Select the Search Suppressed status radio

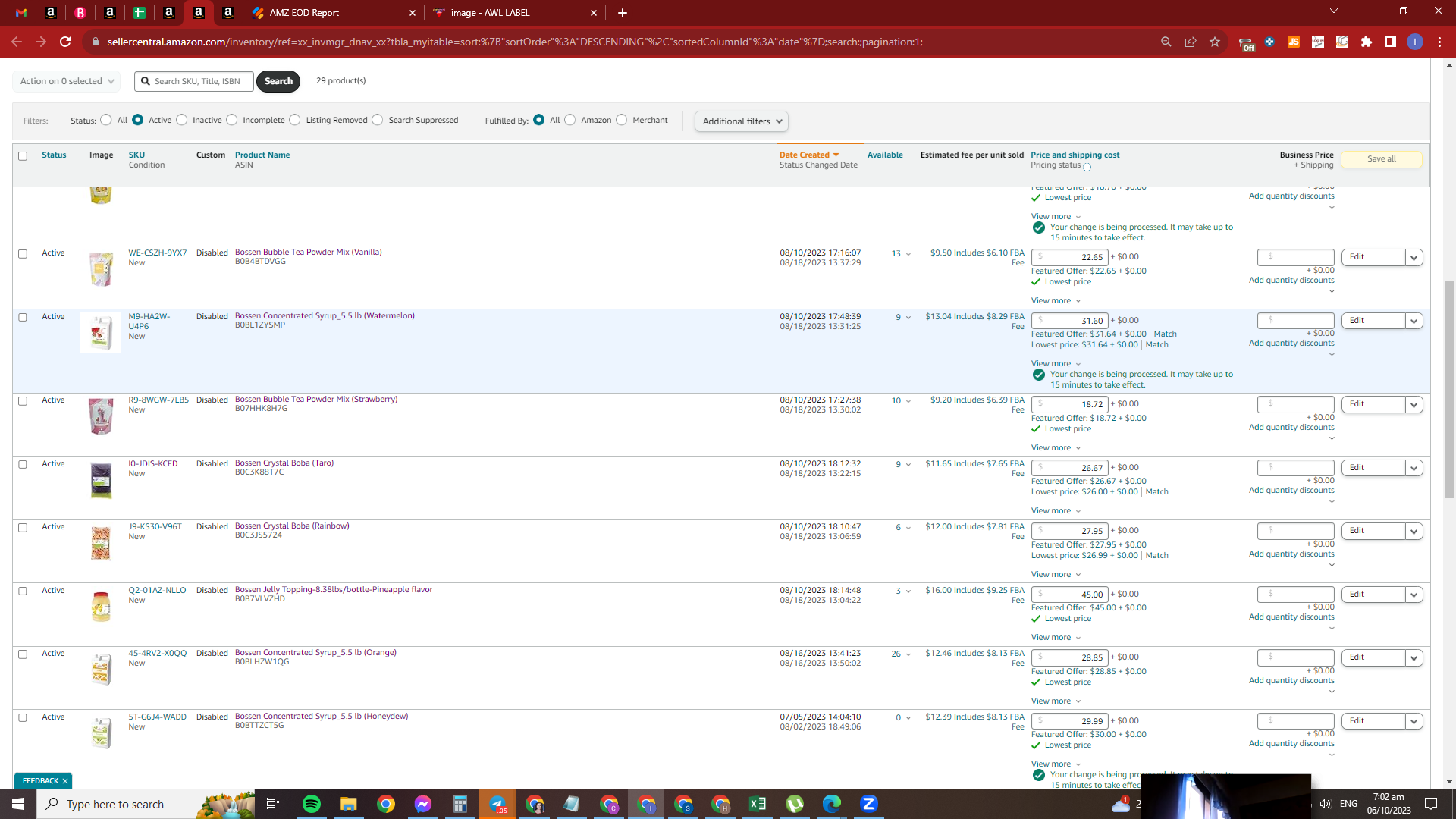tap(378, 120)
